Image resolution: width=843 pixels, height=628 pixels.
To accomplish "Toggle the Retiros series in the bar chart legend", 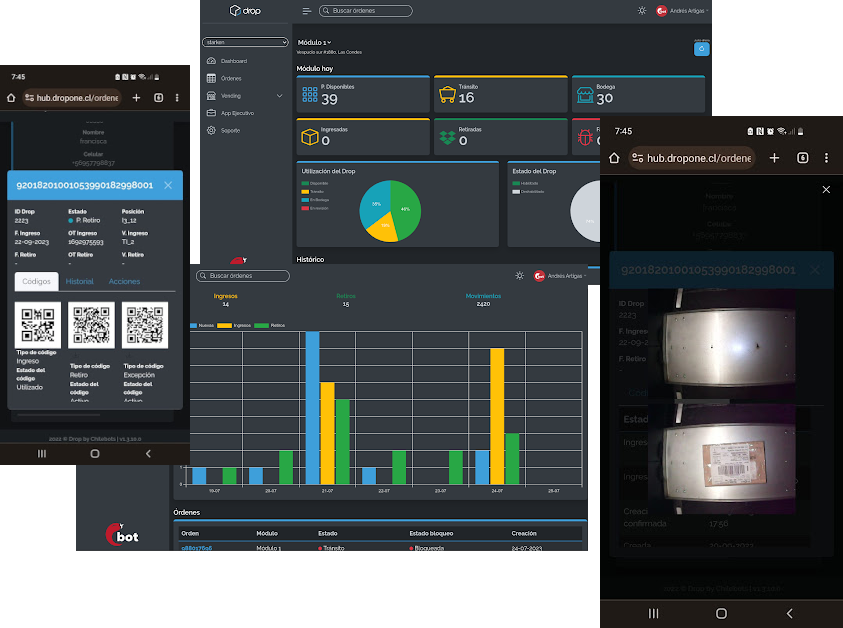I will [x=270, y=325].
